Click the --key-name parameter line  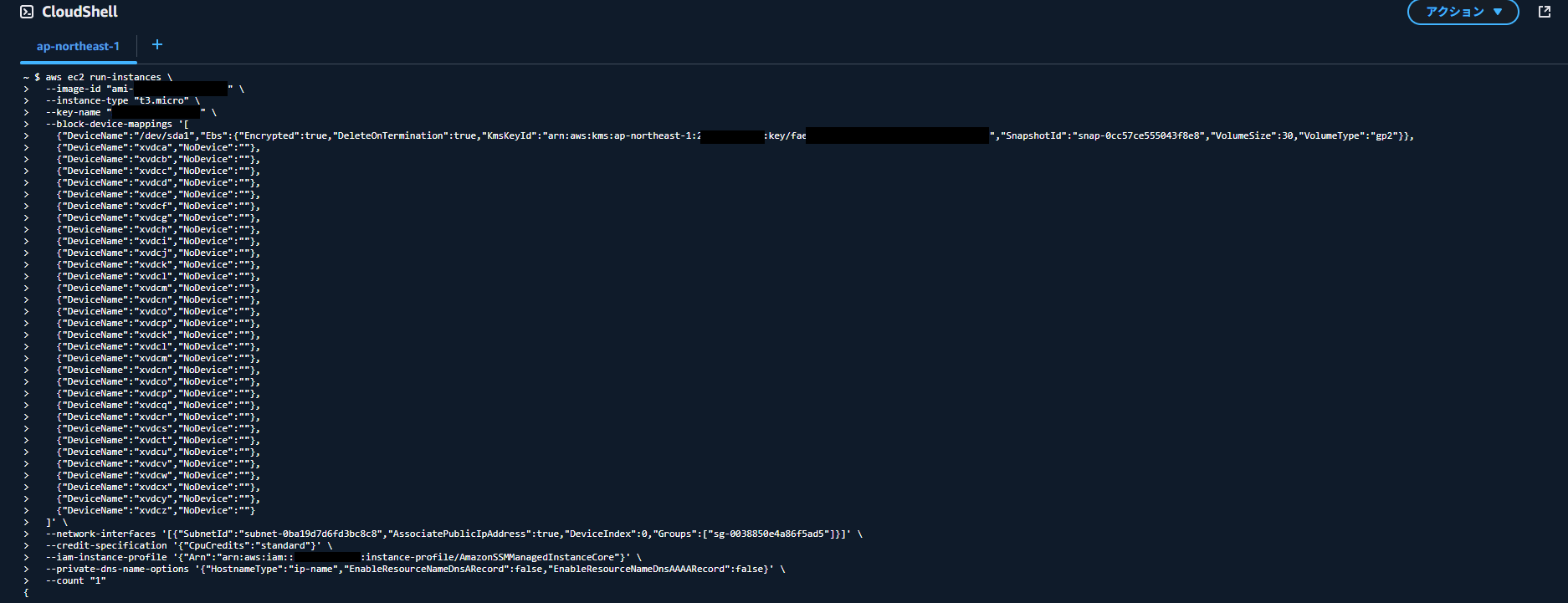coord(131,112)
